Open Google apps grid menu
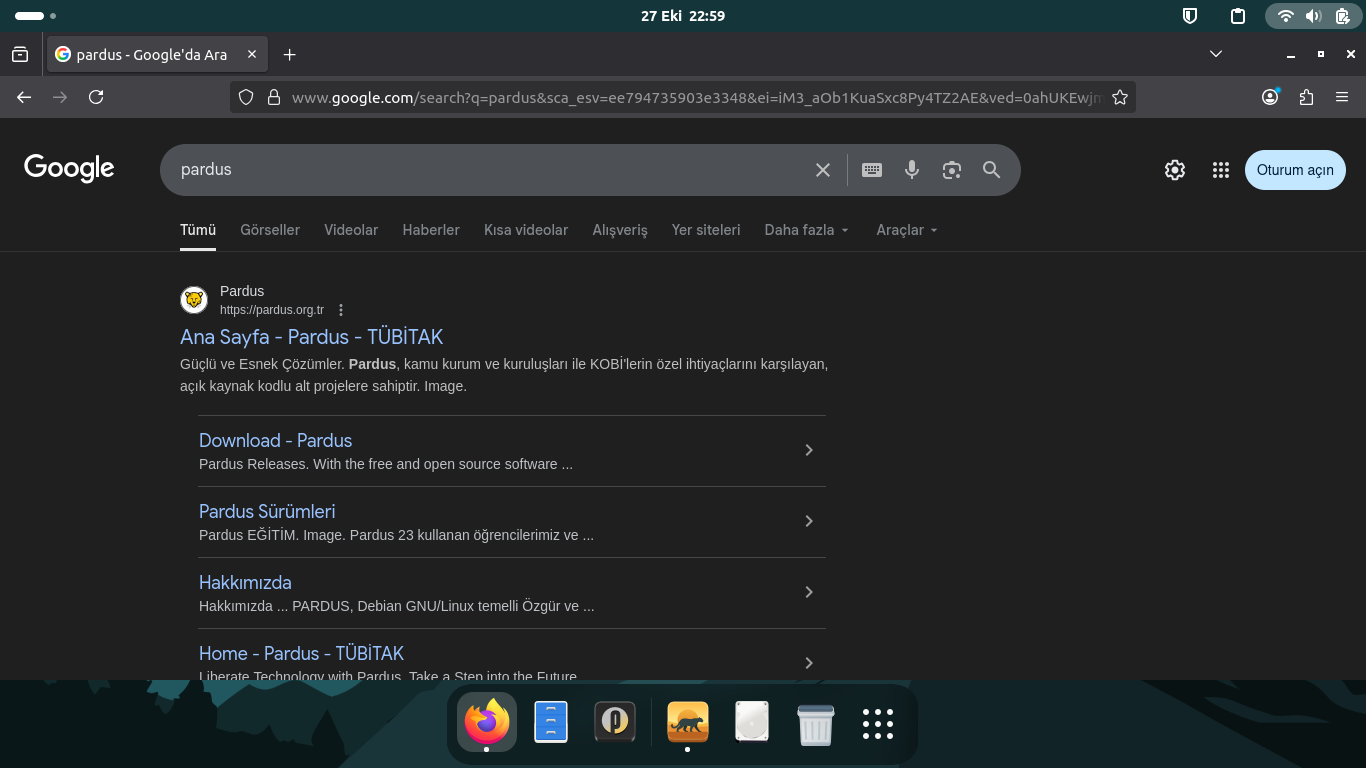 [1220, 170]
